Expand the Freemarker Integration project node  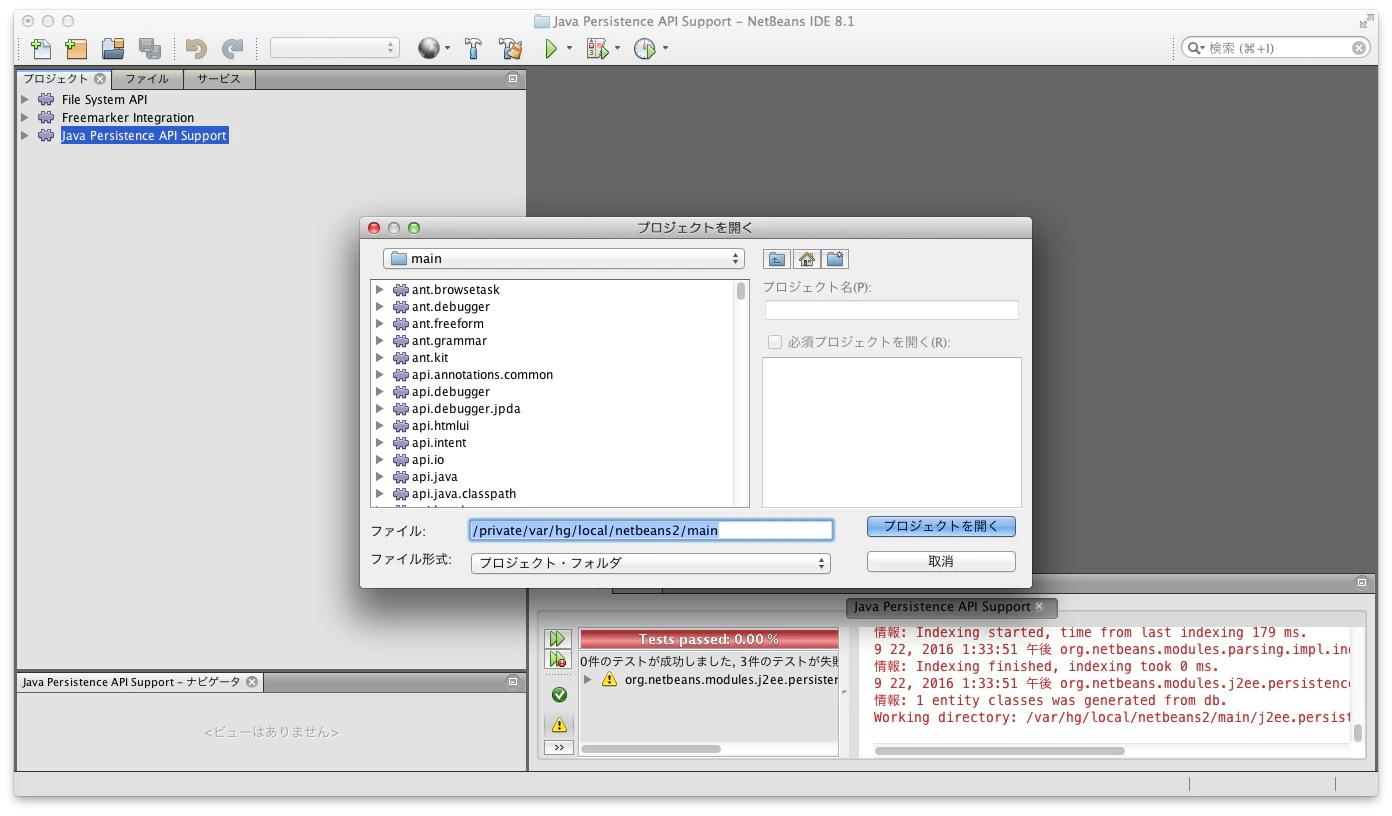[x=26, y=117]
